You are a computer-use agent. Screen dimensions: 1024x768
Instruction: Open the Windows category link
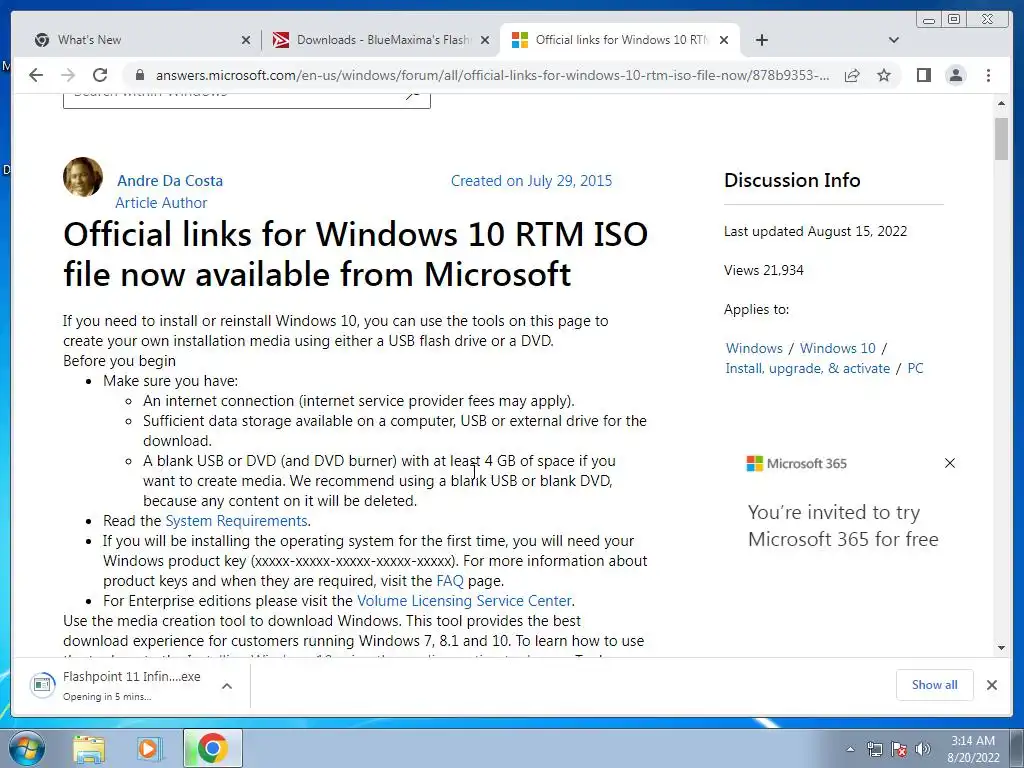click(754, 348)
